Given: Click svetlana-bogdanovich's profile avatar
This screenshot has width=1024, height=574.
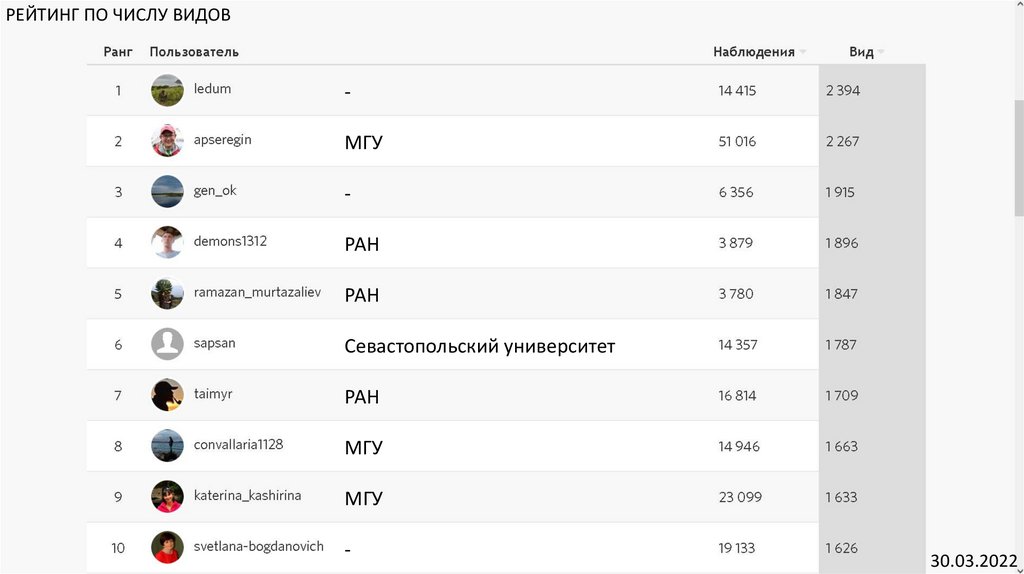Looking at the screenshot, I should pos(167,548).
